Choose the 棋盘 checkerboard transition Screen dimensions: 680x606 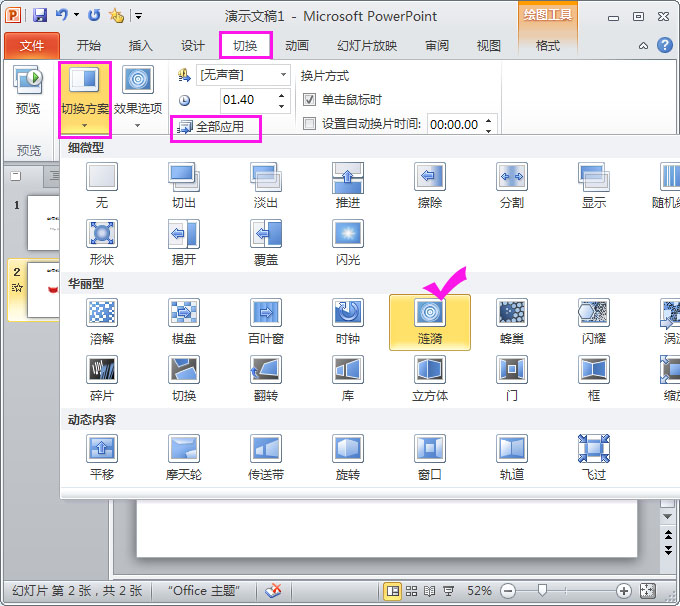pos(183,321)
